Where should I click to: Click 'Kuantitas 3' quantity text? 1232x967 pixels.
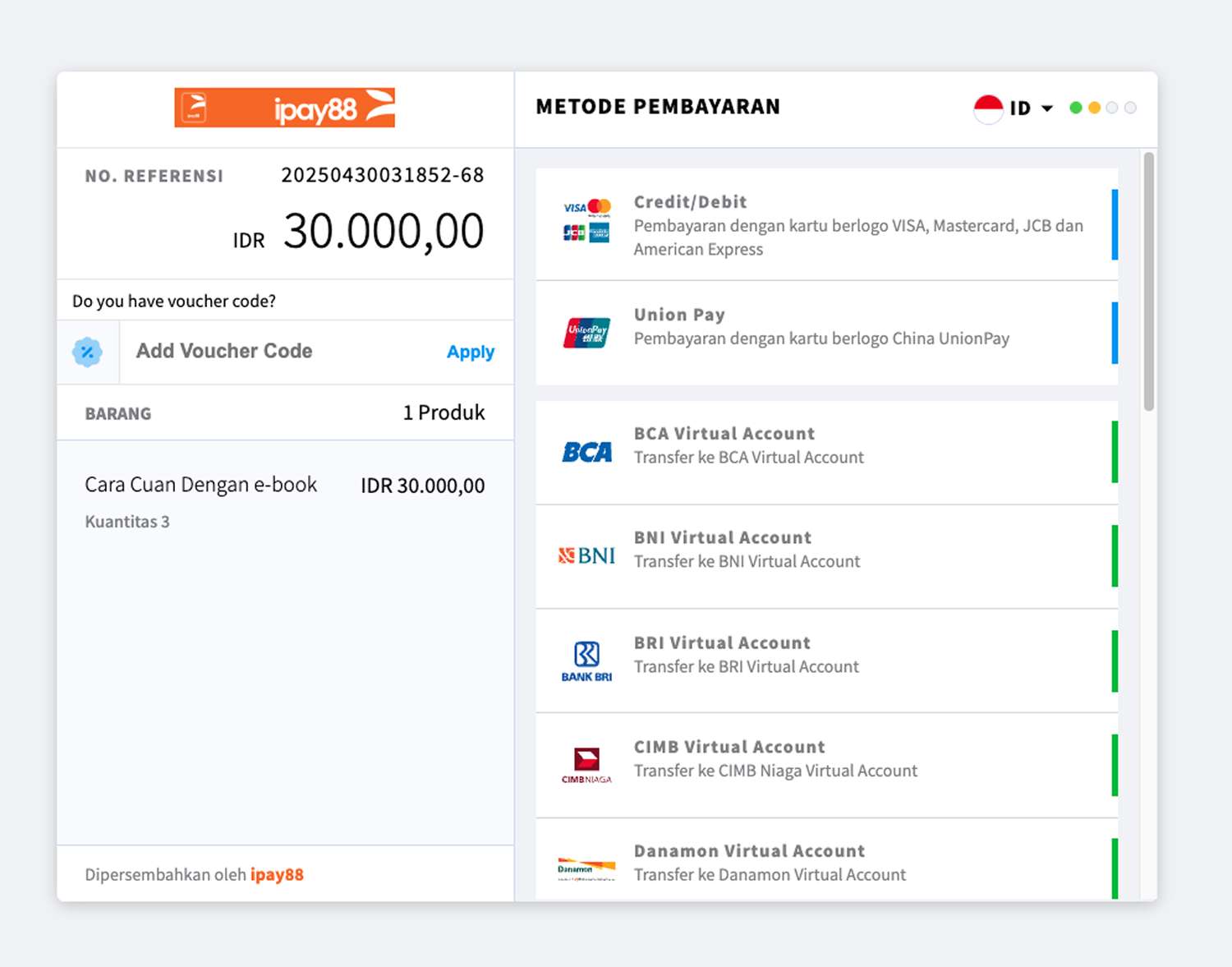pos(127,522)
